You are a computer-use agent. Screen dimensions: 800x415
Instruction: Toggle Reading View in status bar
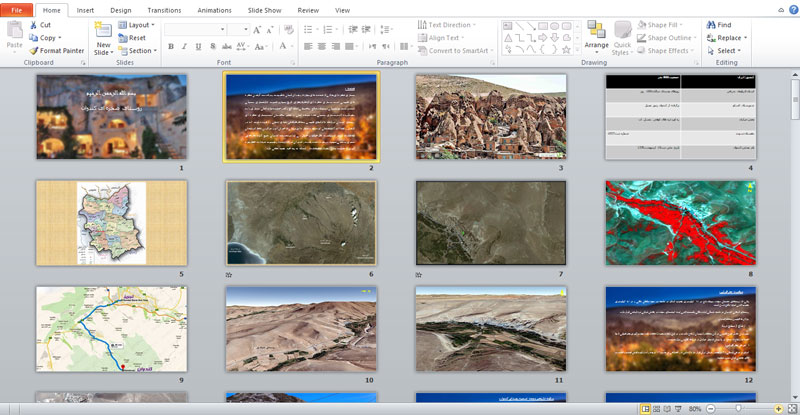(x=668, y=409)
